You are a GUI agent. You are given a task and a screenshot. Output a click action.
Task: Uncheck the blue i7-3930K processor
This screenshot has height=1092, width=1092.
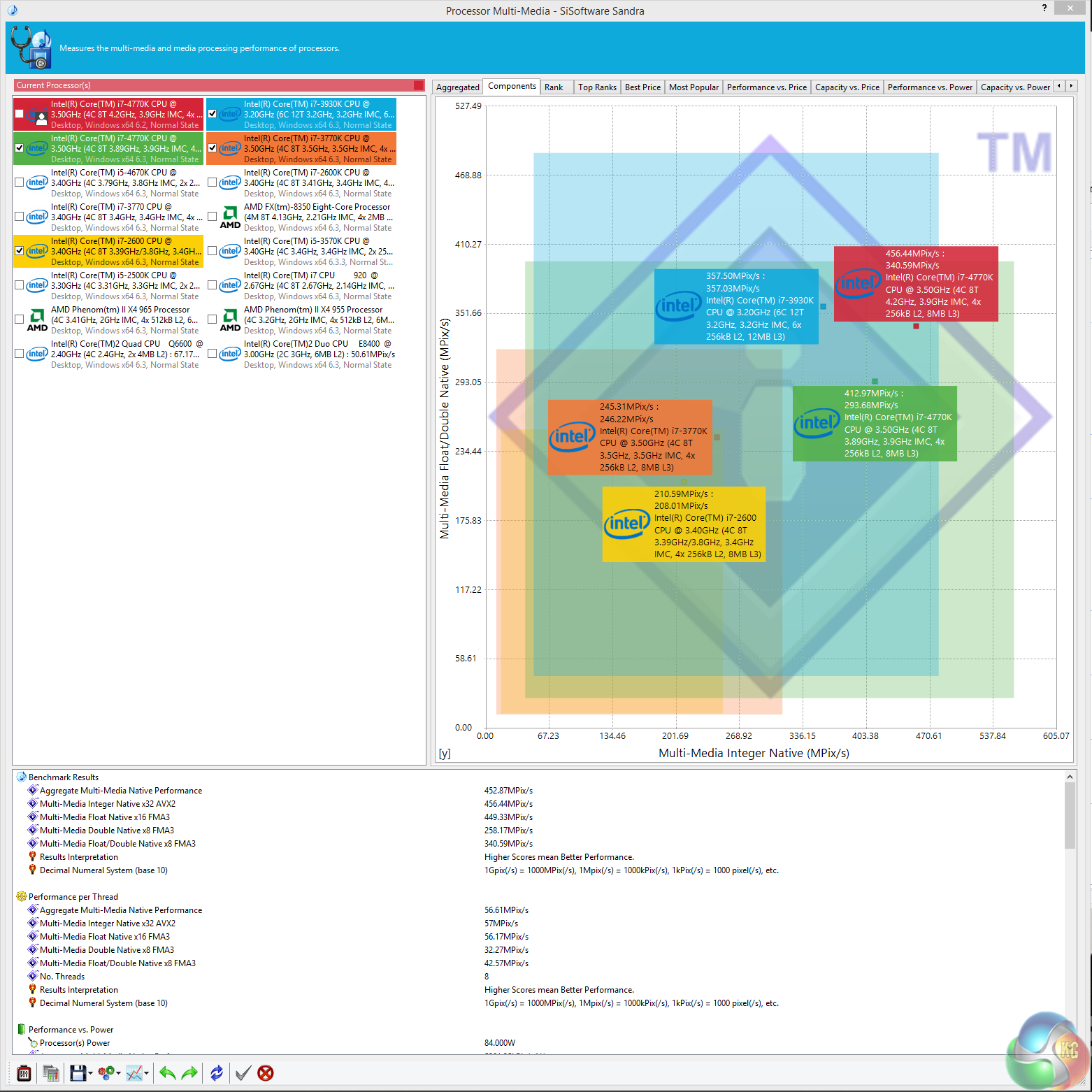(x=212, y=114)
